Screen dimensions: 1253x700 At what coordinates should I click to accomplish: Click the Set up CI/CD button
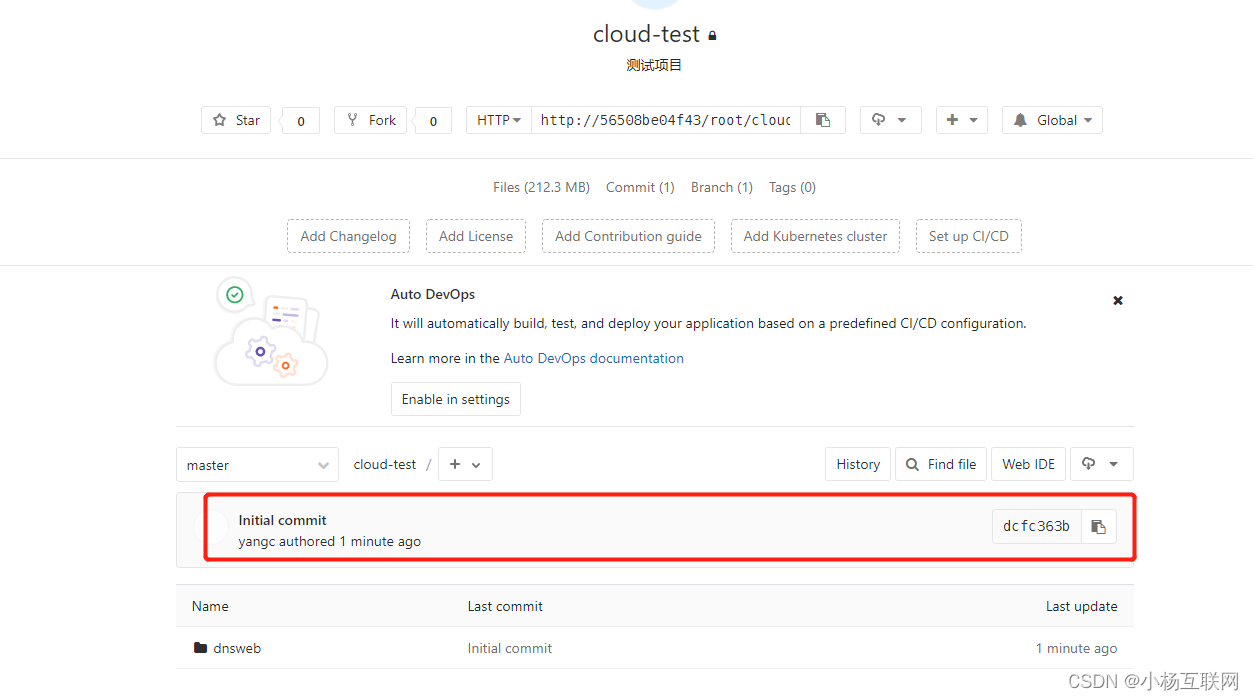968,236
